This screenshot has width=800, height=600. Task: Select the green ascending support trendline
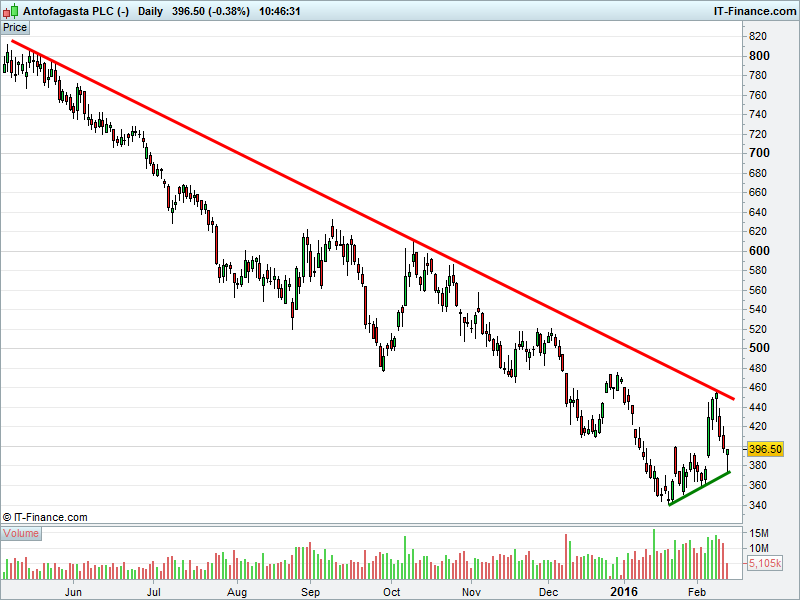click(x=700, y=487)
